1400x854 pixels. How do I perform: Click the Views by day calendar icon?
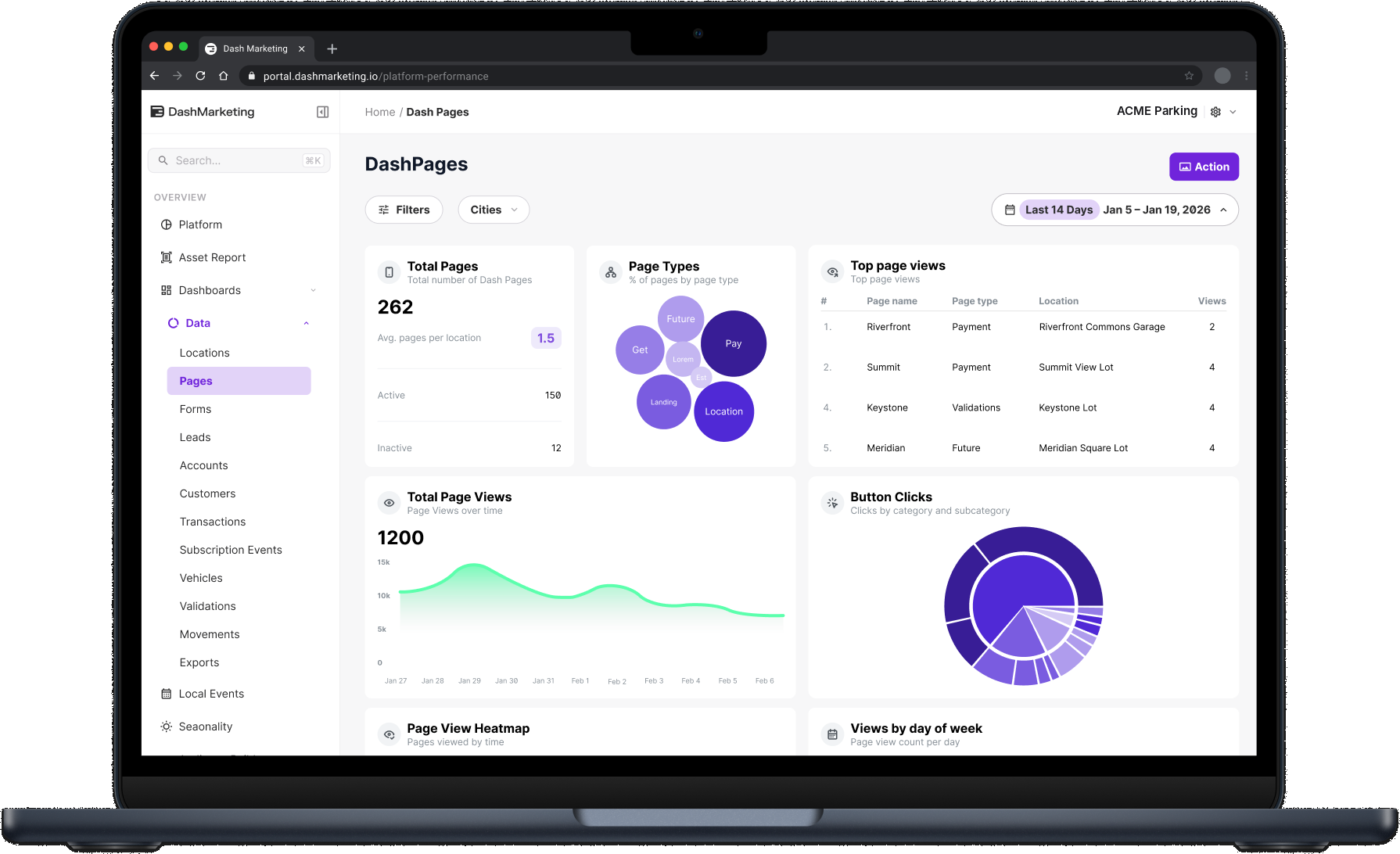[832, 734]
